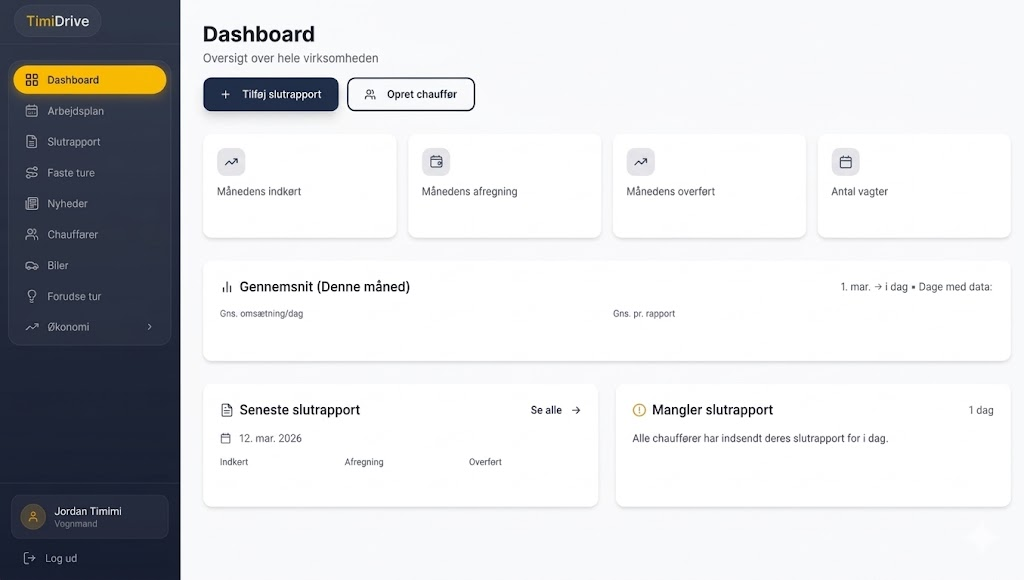The image size is (1024, 580).
Task: Click the Dashboard grid icon in sidebar
Action: 31,80
